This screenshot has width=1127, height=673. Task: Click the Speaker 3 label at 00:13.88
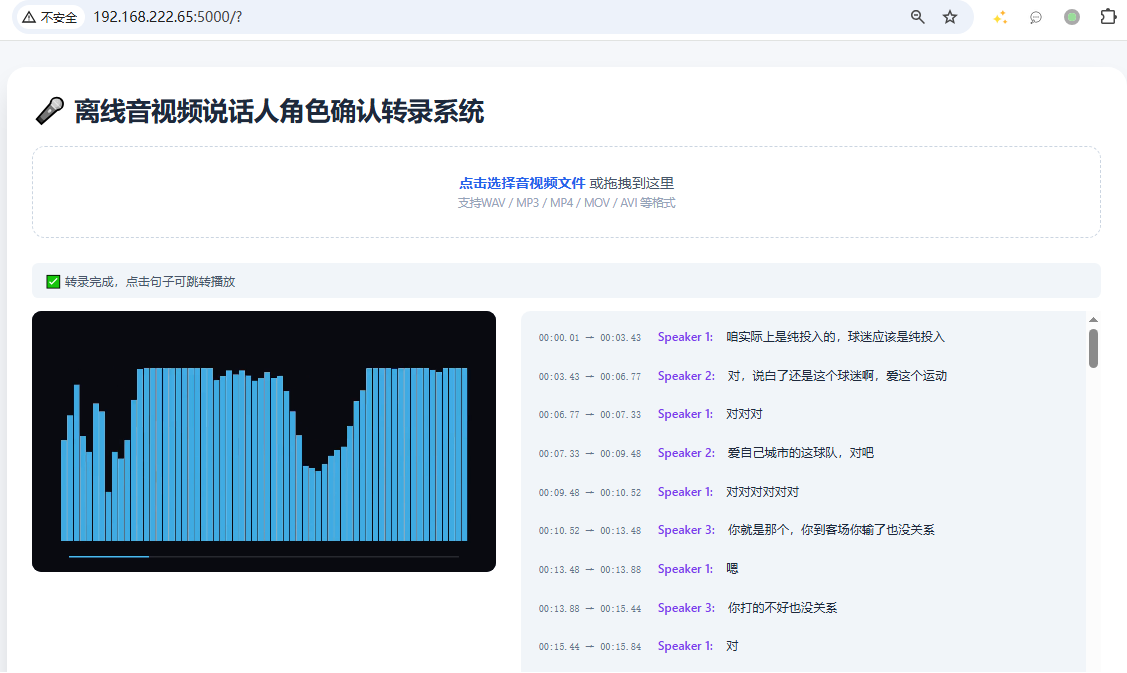coord(686,608)
